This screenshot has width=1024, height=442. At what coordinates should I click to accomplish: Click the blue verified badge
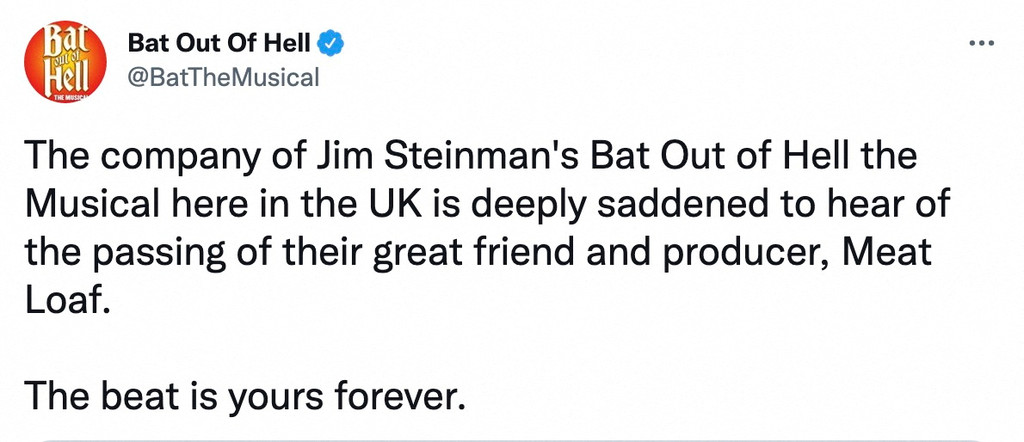pos(331,44)
